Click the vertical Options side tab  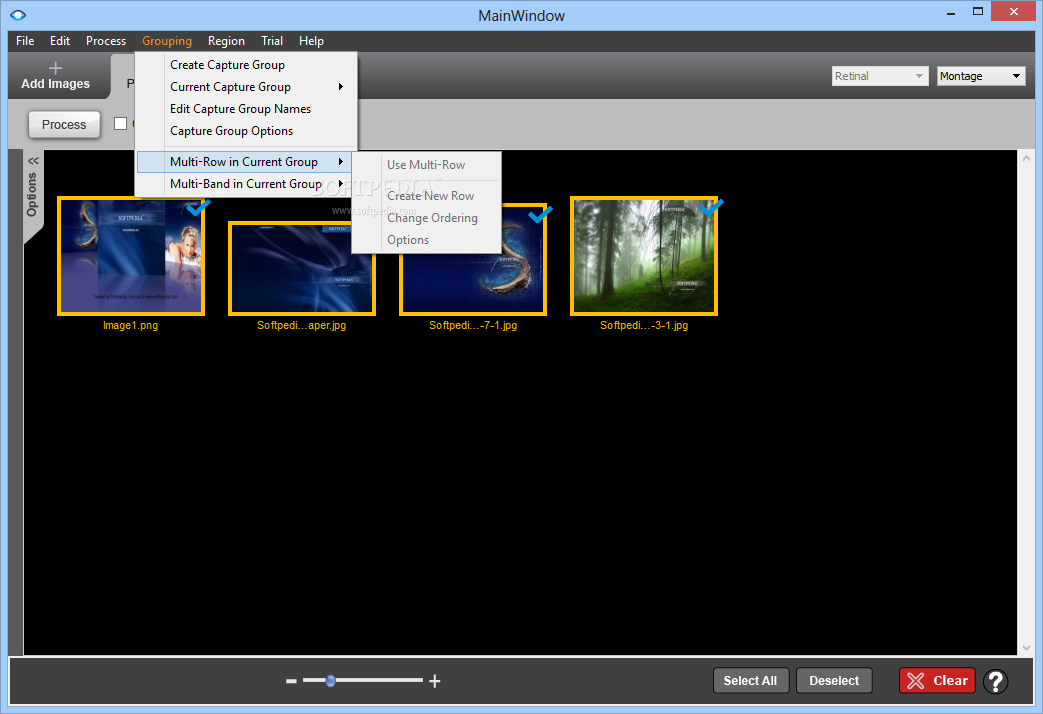tap(31, 194)
